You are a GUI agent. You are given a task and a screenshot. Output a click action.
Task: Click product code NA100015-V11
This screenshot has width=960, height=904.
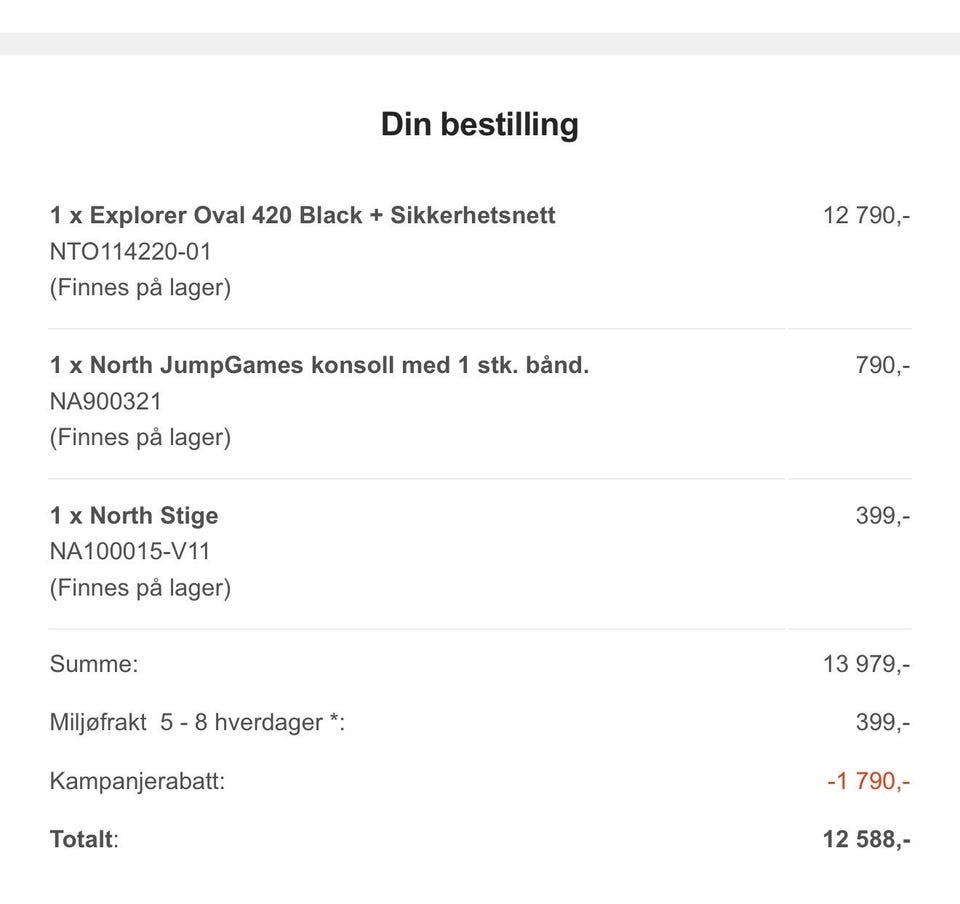[130, 552]
